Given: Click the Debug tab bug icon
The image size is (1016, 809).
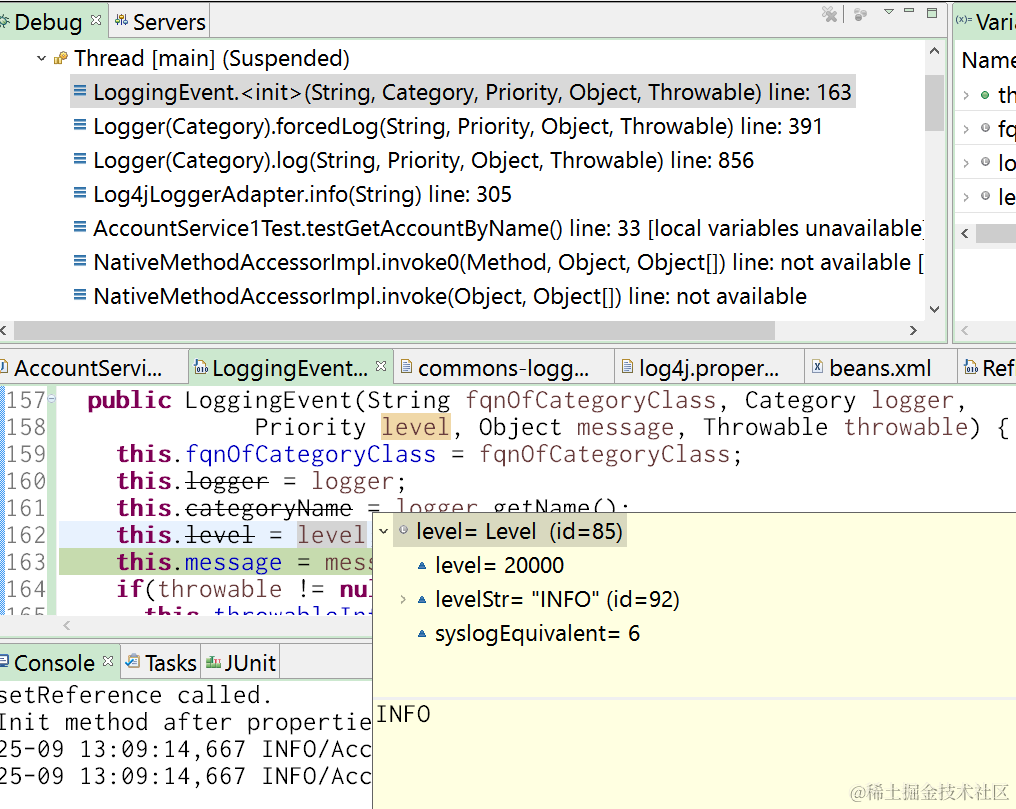Looking at the screenshot, I should click(x=4, y=22).
